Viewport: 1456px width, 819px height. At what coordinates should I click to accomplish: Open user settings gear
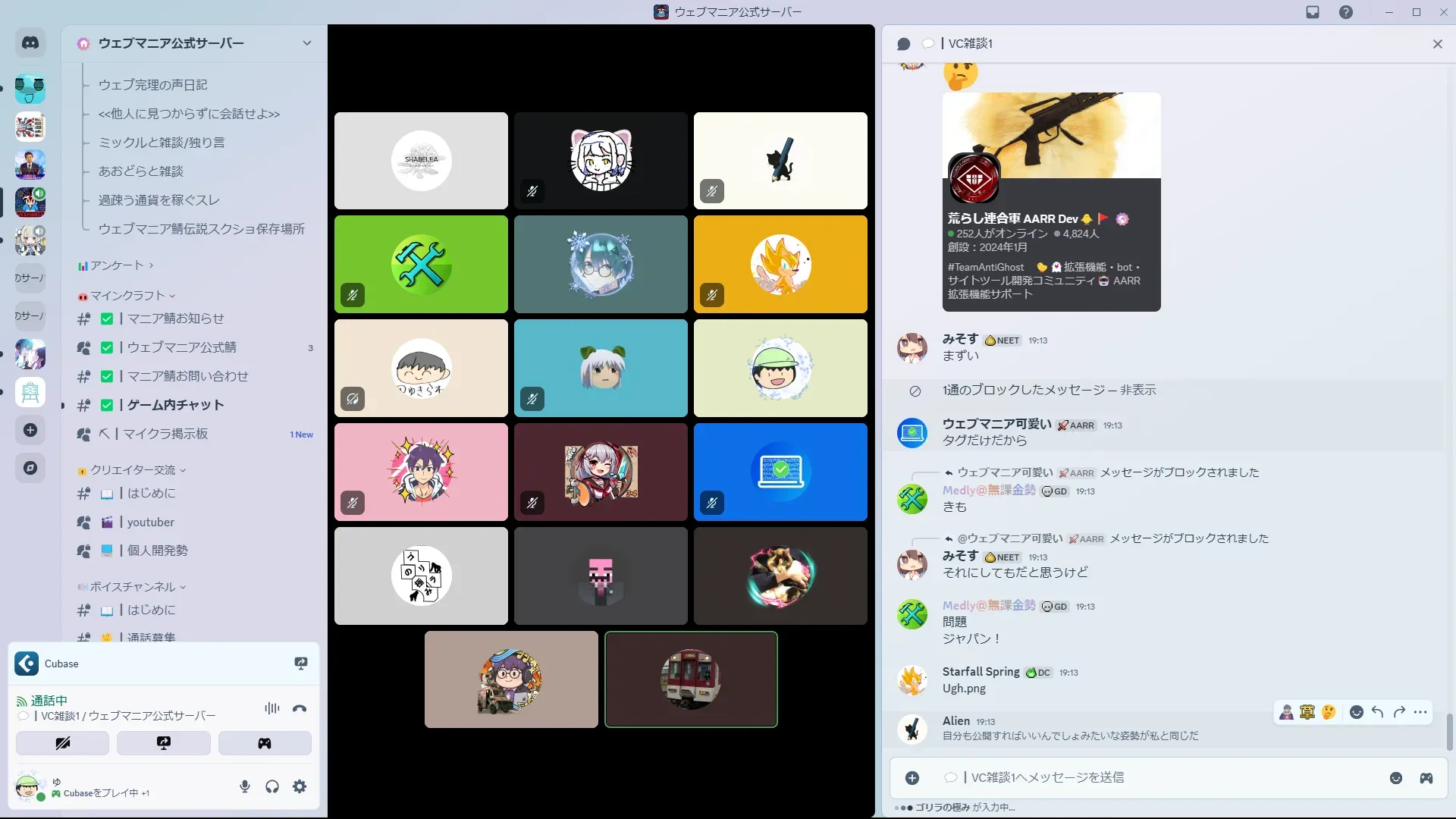[x=300, y=786]
